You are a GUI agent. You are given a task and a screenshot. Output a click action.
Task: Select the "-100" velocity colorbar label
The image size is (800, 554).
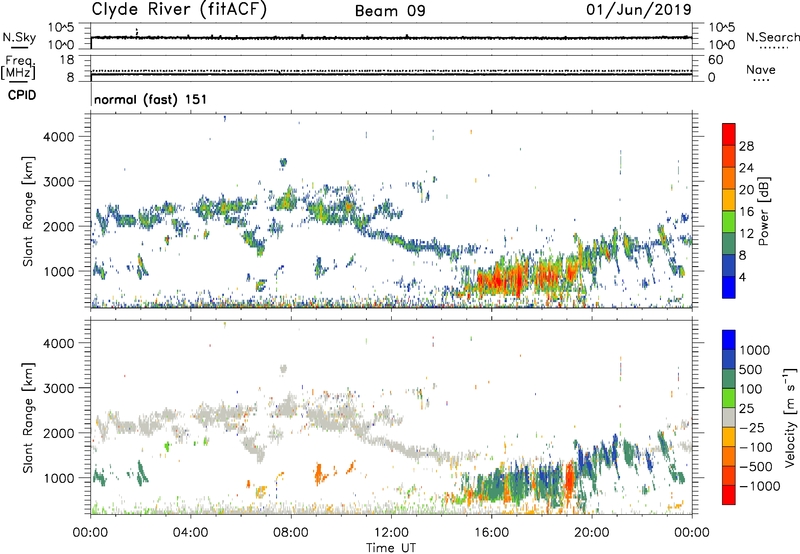[756, 447]
